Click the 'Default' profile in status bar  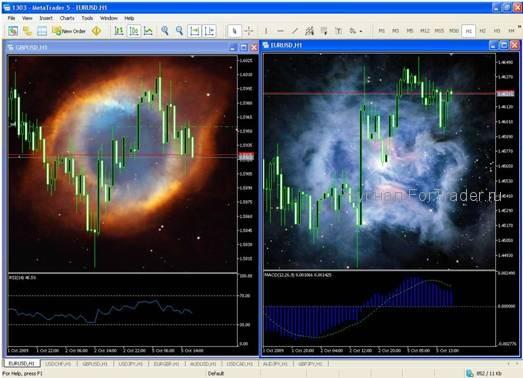(x=216, y=373)
